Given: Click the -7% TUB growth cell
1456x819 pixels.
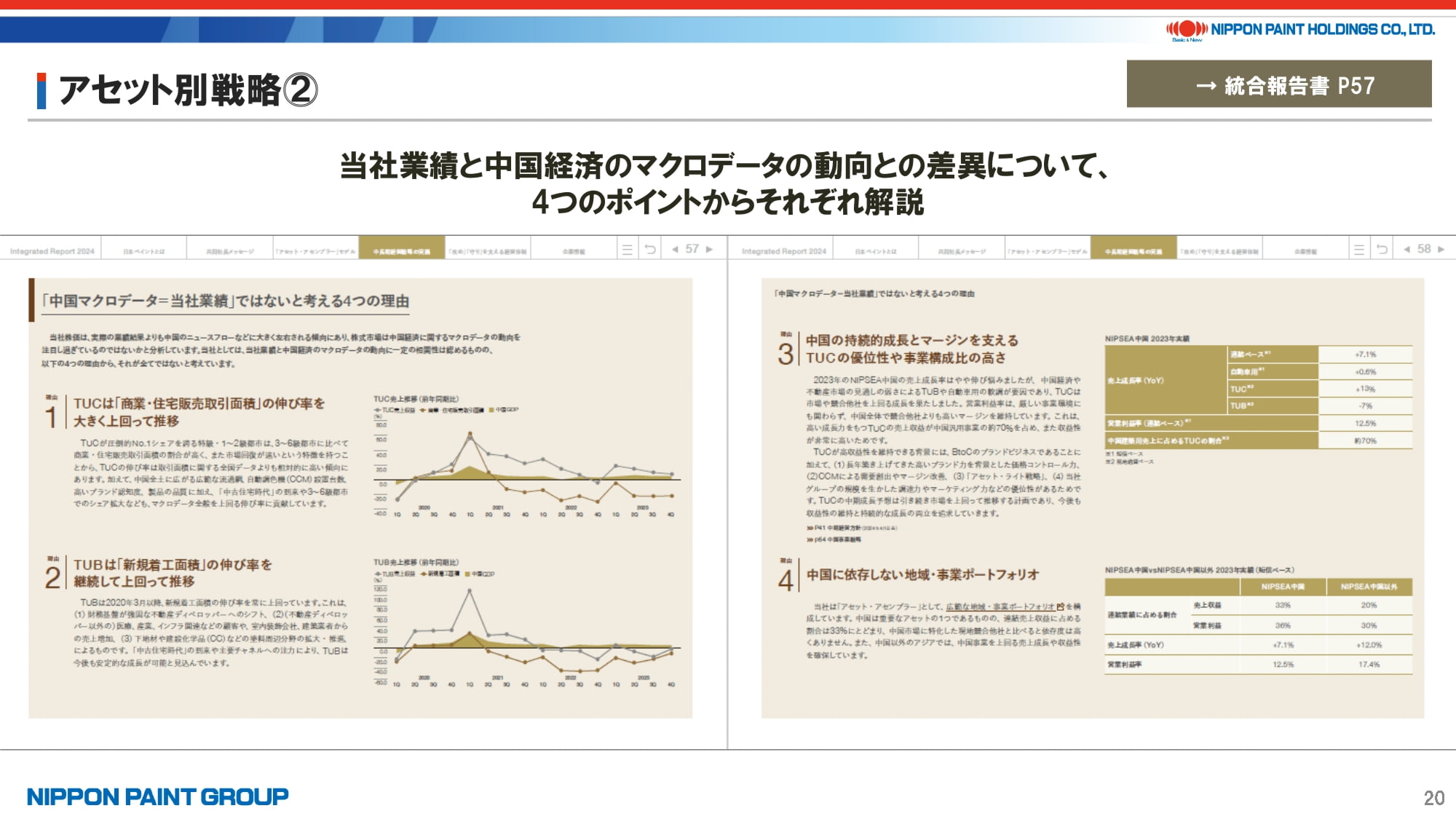Looking at the screenshot, I should 1365,405.
